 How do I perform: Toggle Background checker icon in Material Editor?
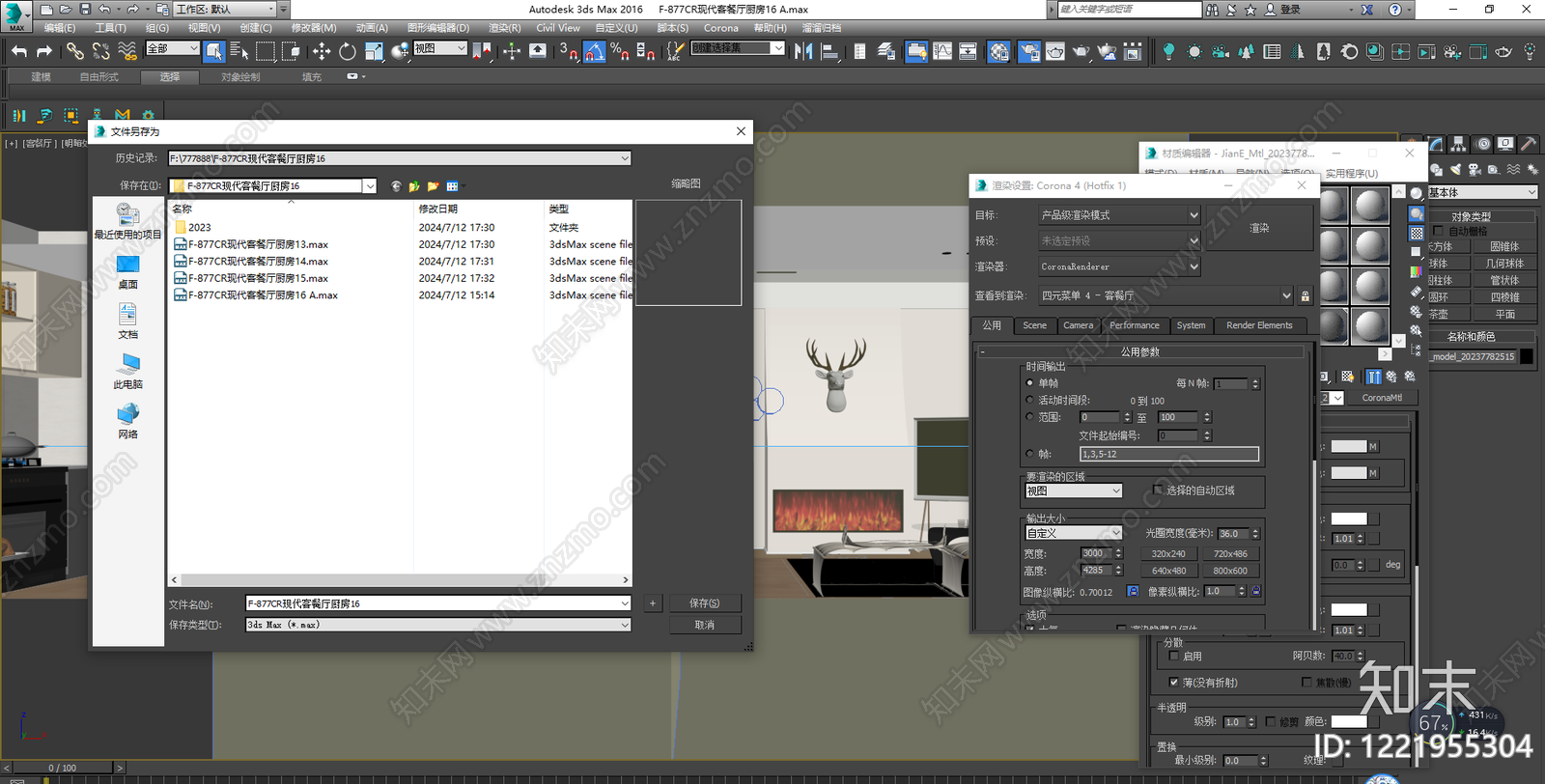(1417, 233)
